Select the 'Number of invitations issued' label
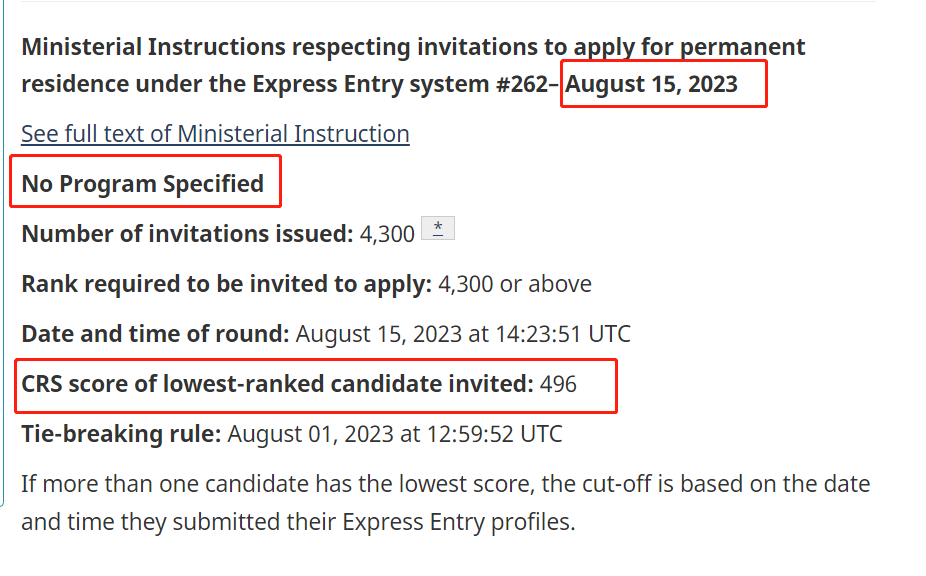This screenshot has width=926, height=576. [x=187, y=234]
